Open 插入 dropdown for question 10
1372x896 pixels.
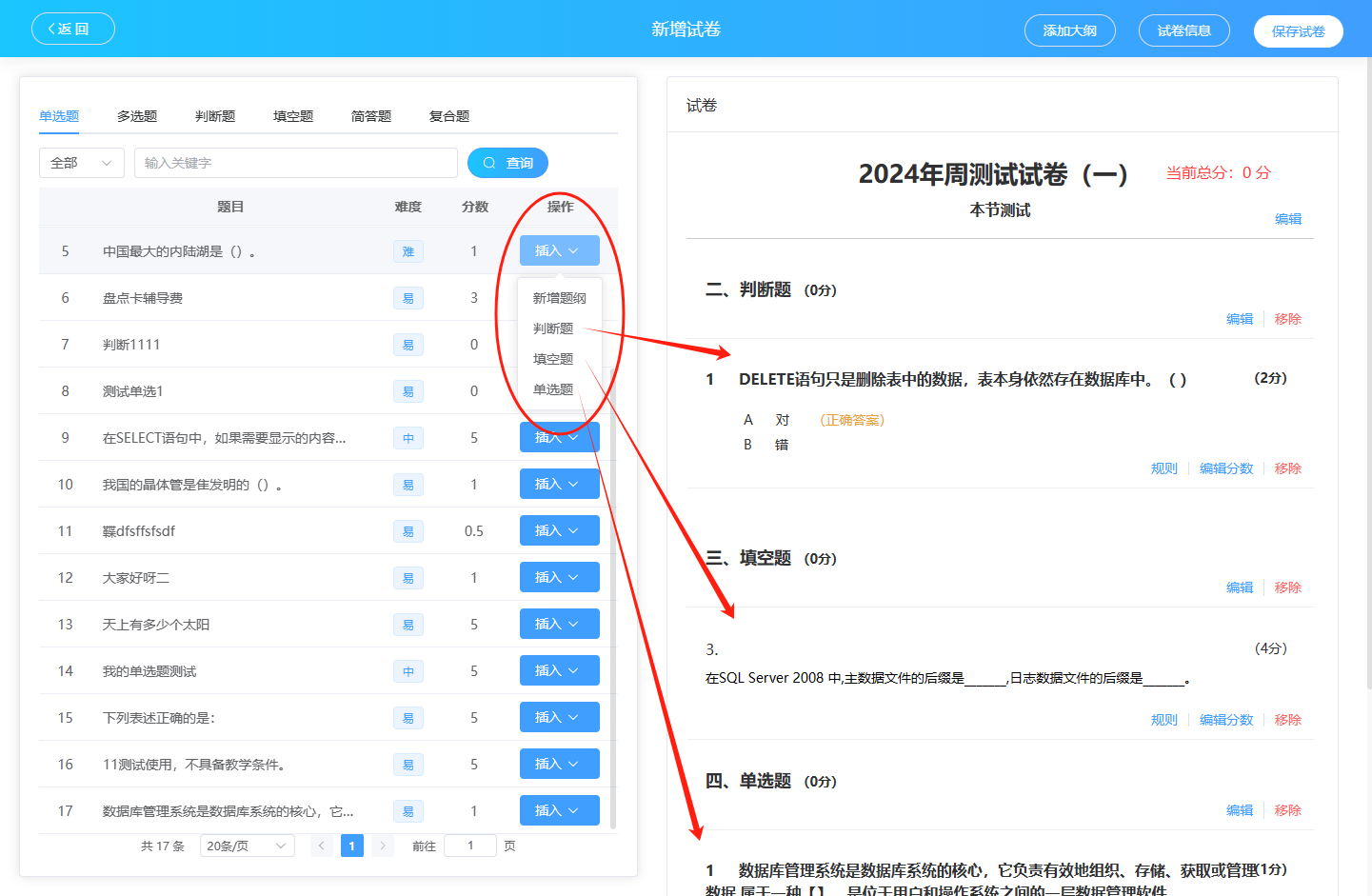coord(559,484)
